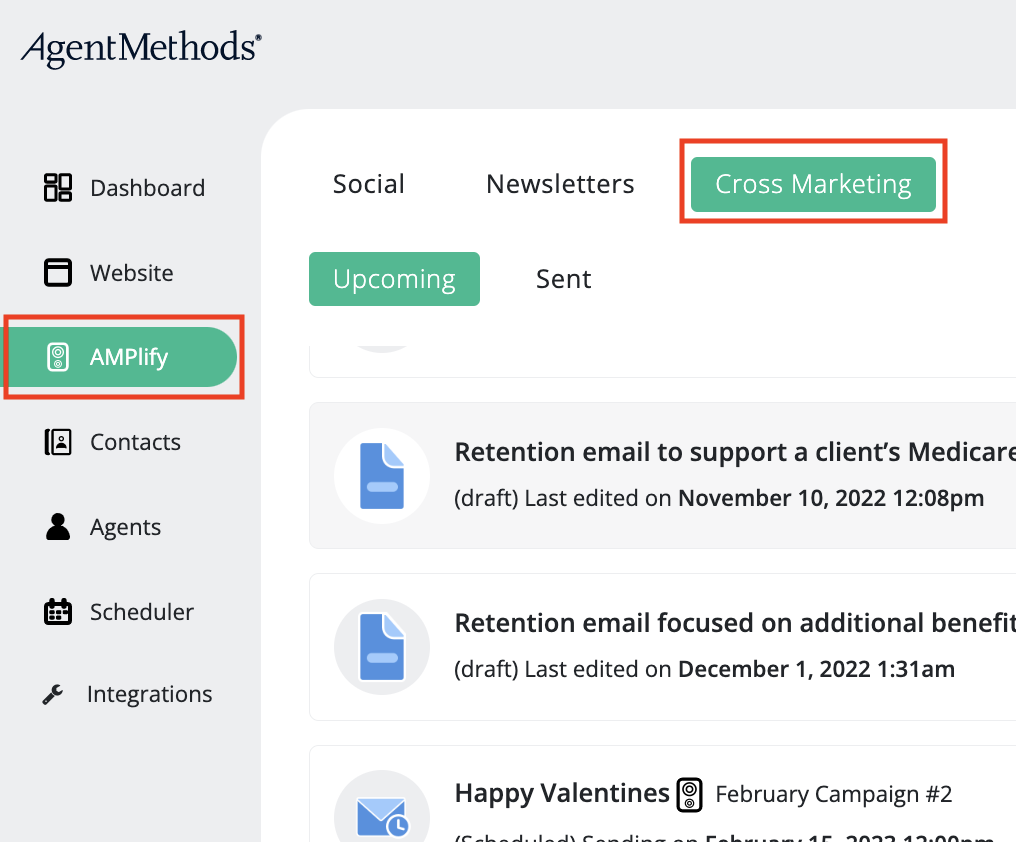
Task: Select the Agents person icon
Action: pos(58,527)
